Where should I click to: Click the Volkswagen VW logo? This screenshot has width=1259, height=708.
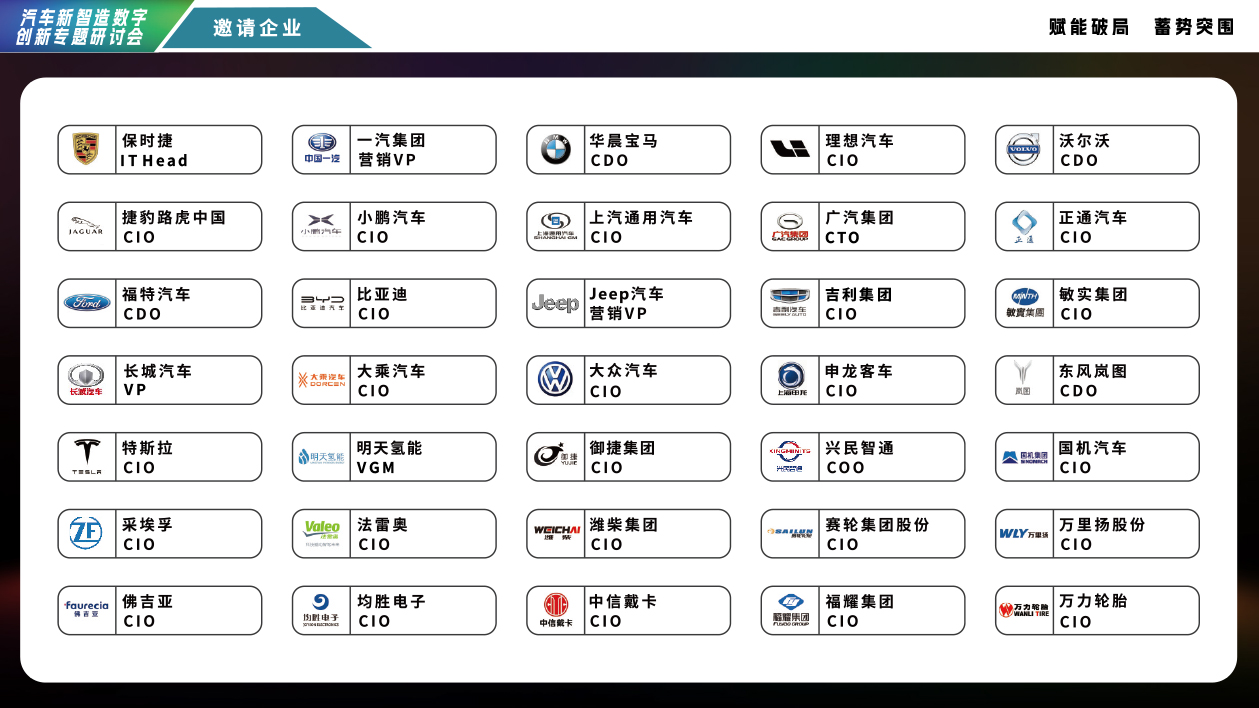(556, 380)
